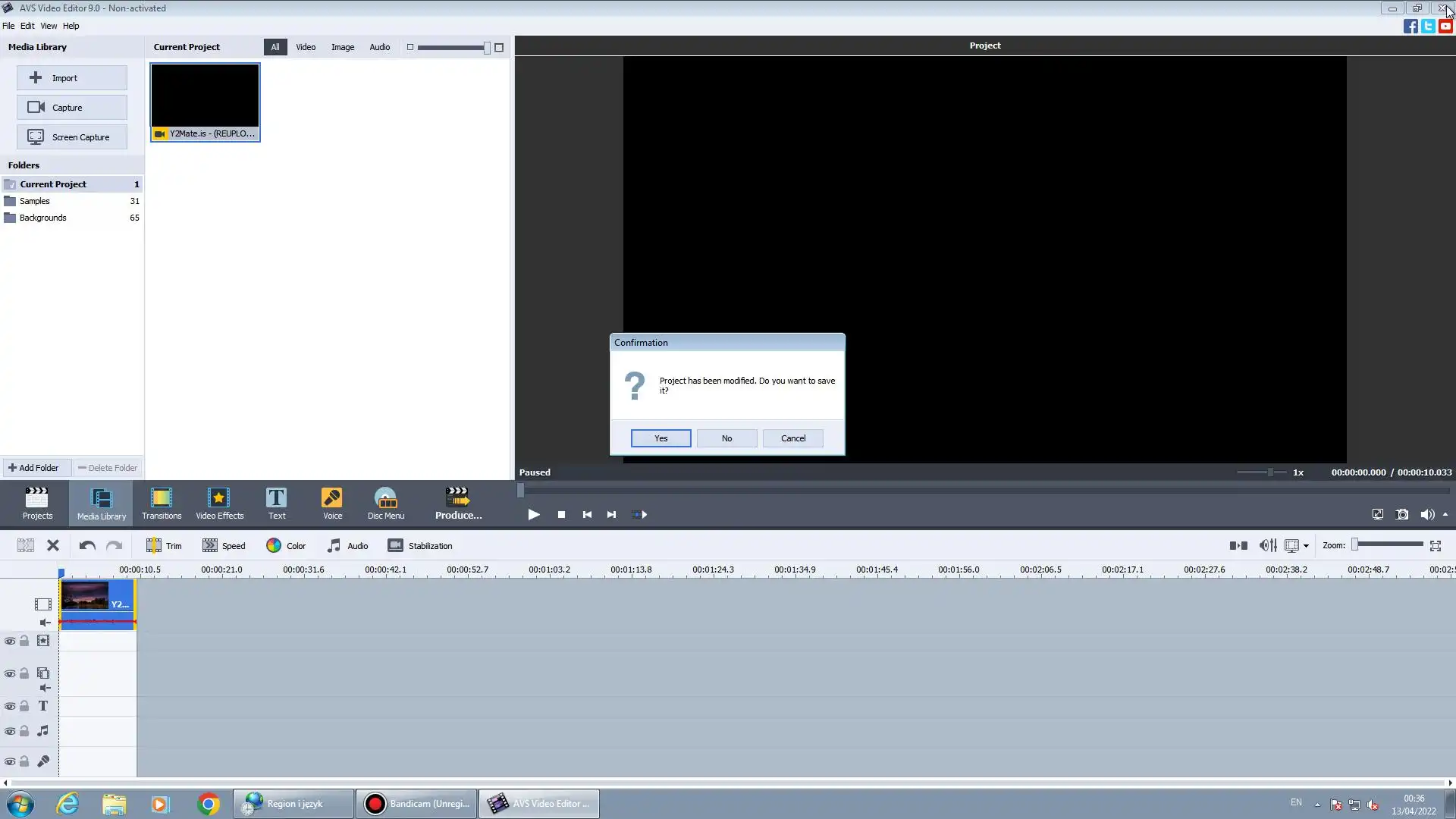1456x819 pixels.
Task: Open the Edit menu
Action: [x=27, y=26]
